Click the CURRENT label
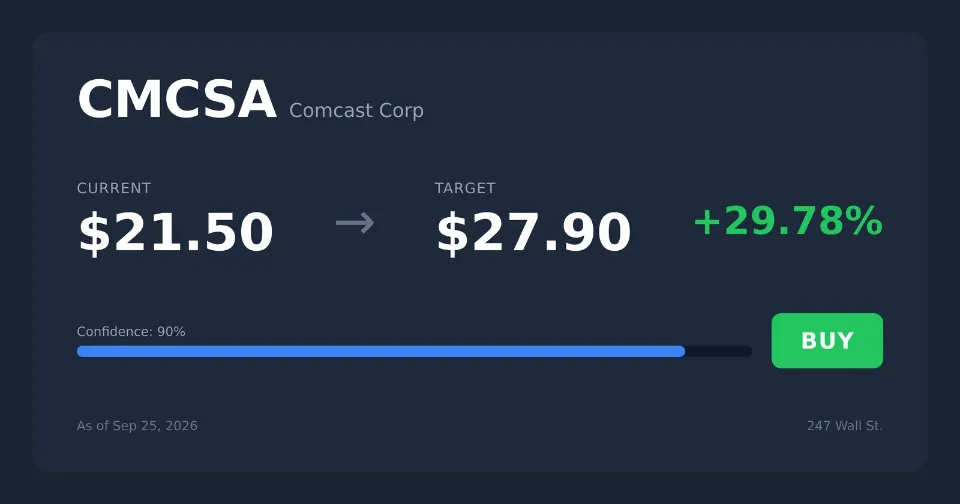This screenshot has height=504, width=960. [x=114, y=188]
